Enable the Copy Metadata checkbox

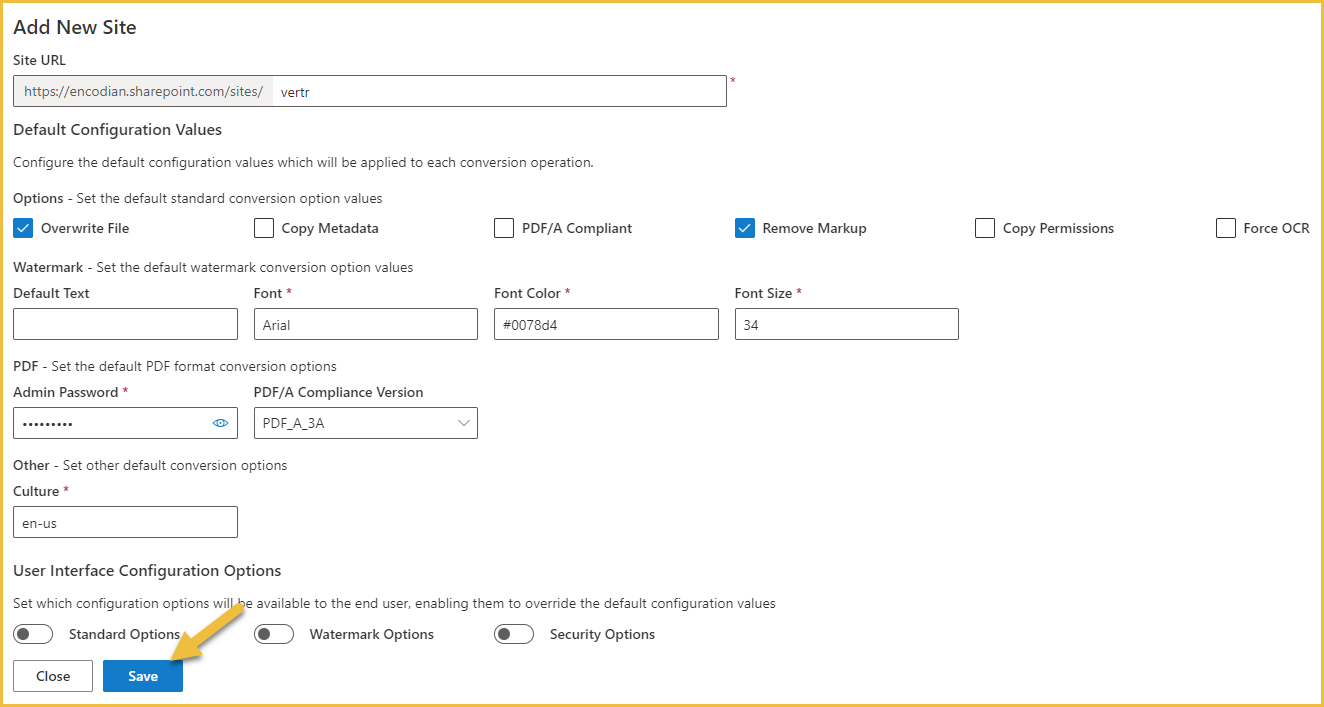(x=264, y=228)
